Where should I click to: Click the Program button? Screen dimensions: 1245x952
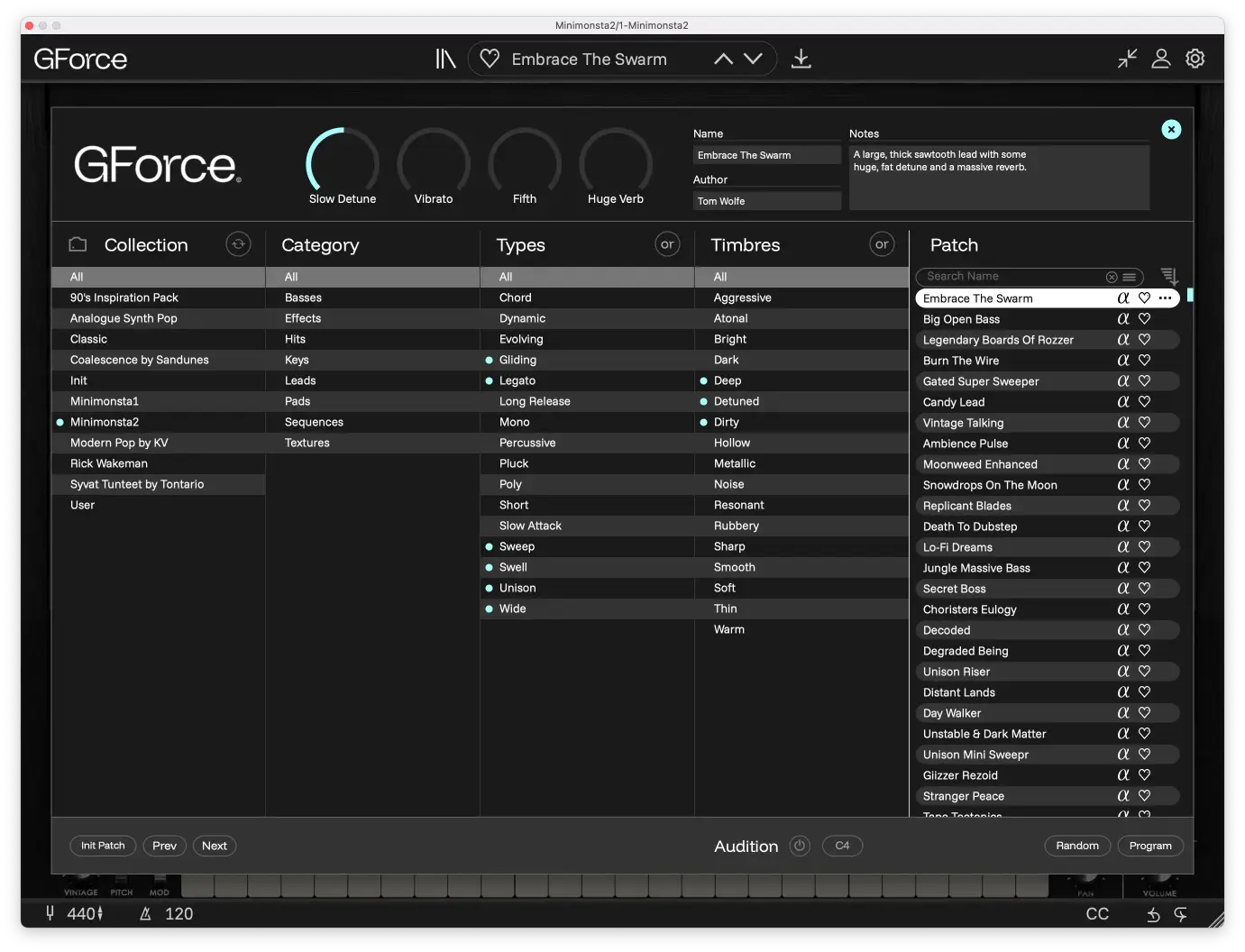coord(1150,846)
